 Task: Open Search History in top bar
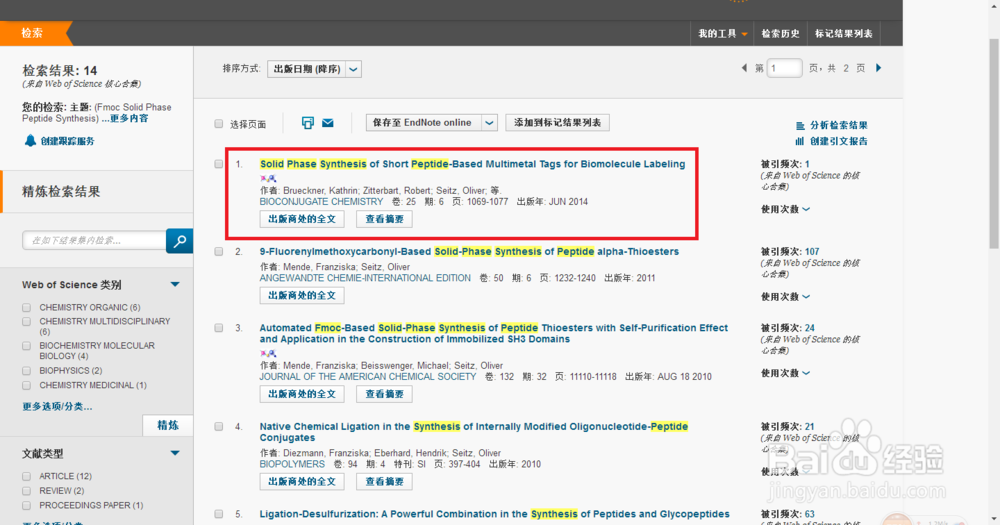pos(781,34)
